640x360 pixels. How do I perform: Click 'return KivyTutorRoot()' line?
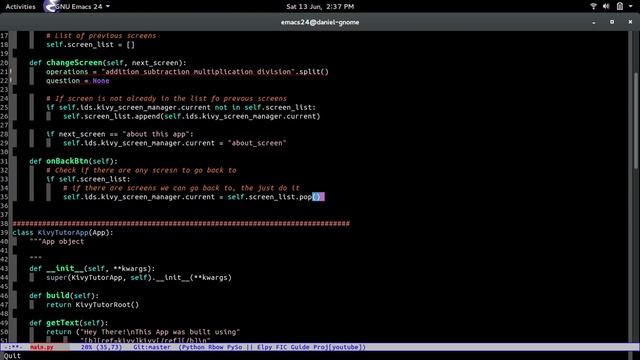tap(92, 305)
